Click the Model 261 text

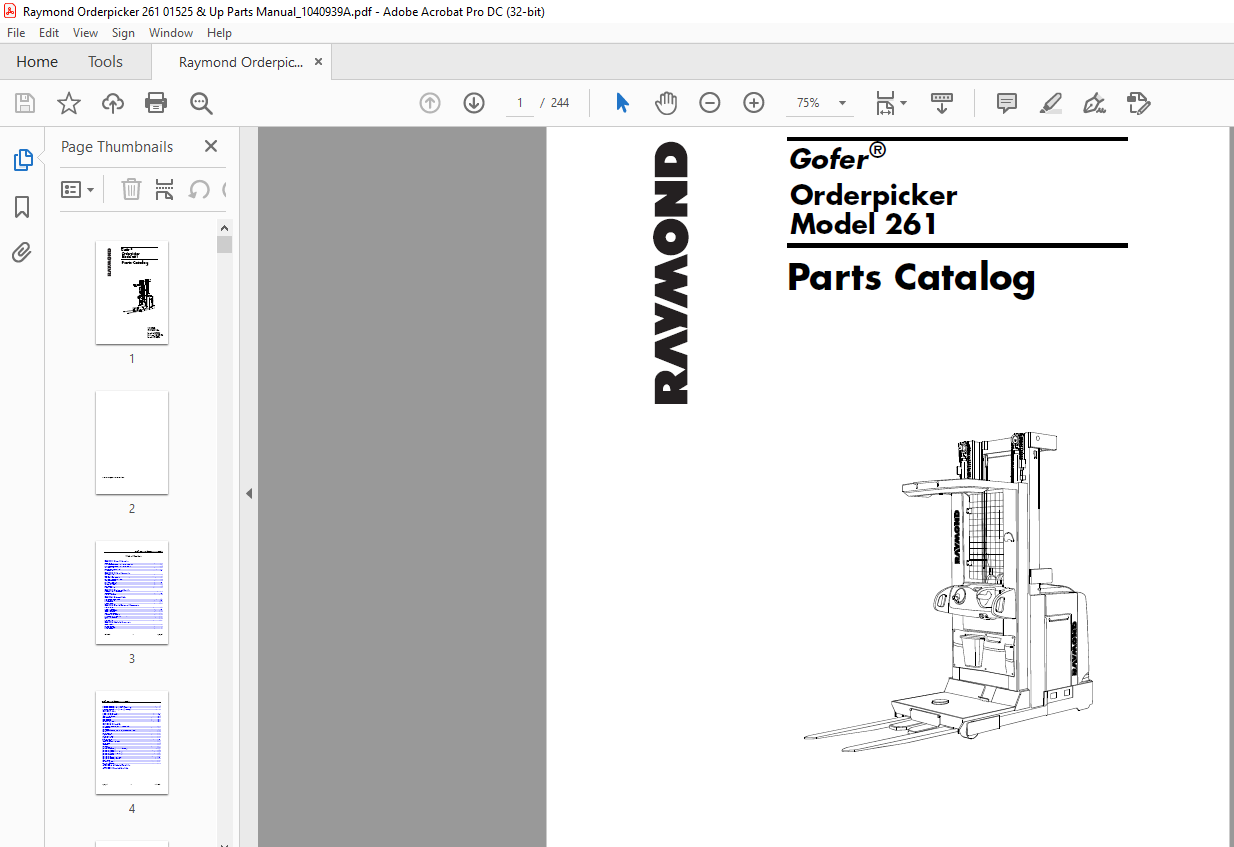(x=863, y=223)
